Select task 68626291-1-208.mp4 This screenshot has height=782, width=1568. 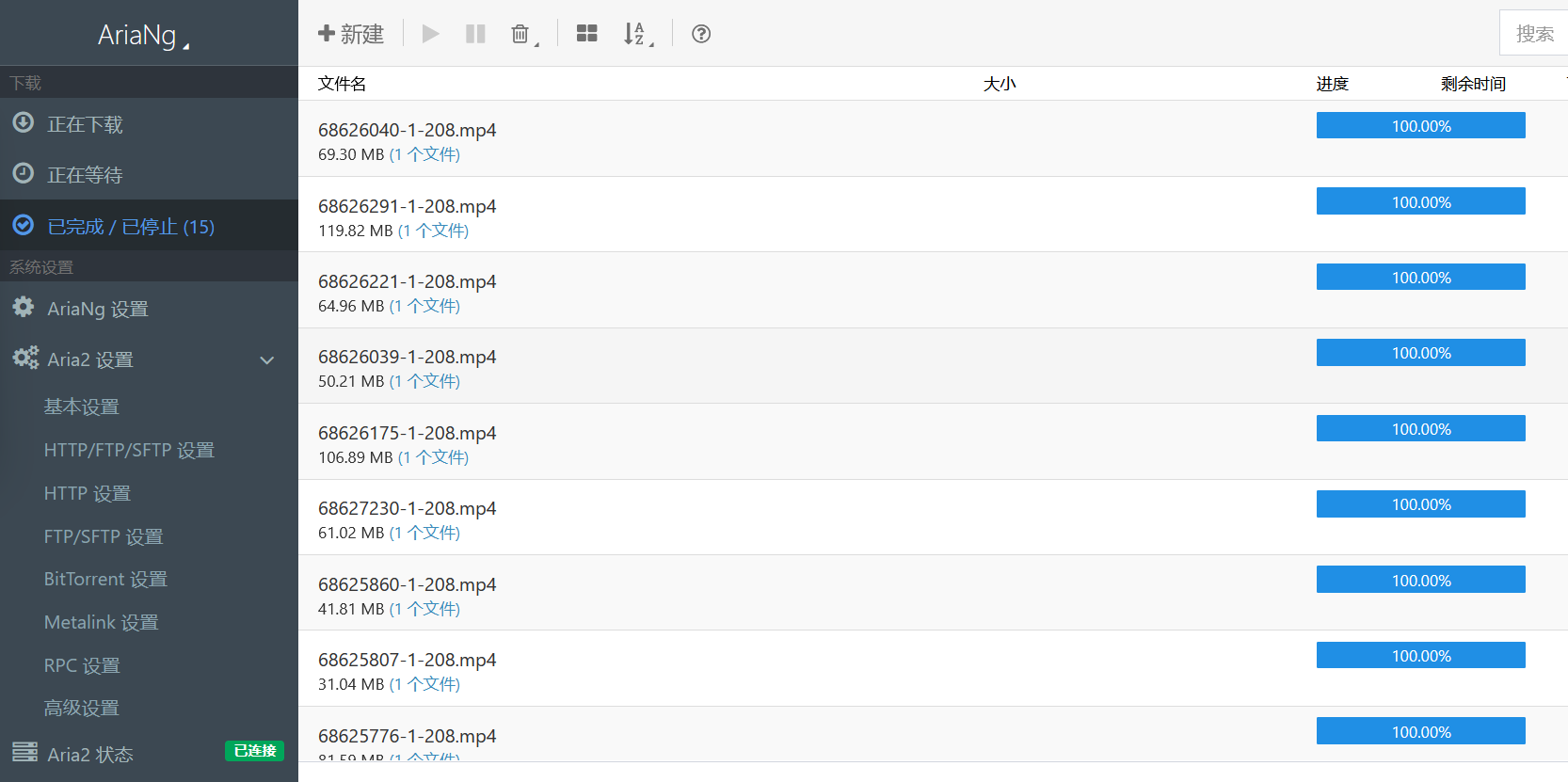pyautogui.click(x=407, y=206)
